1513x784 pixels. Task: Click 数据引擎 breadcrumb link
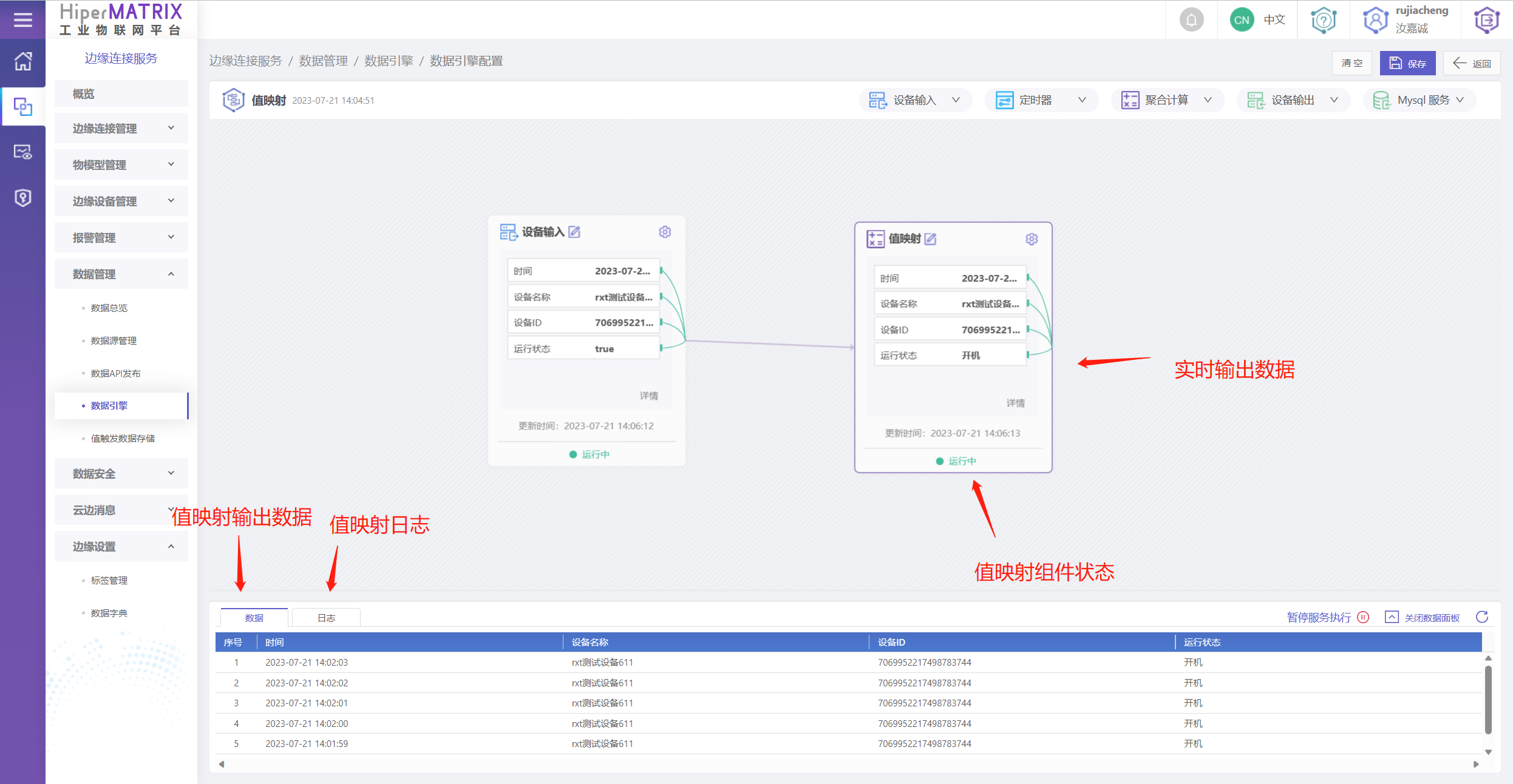389,61
